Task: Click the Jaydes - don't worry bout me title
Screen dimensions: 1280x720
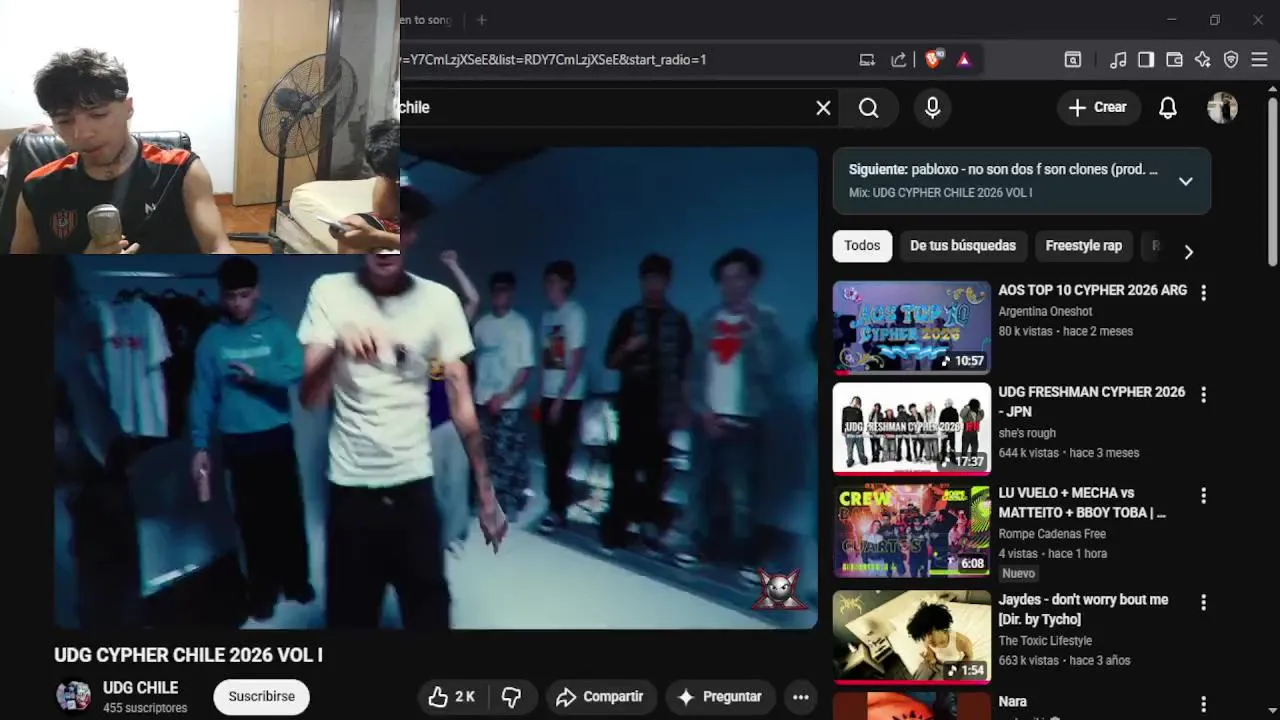Action: 1083,609
